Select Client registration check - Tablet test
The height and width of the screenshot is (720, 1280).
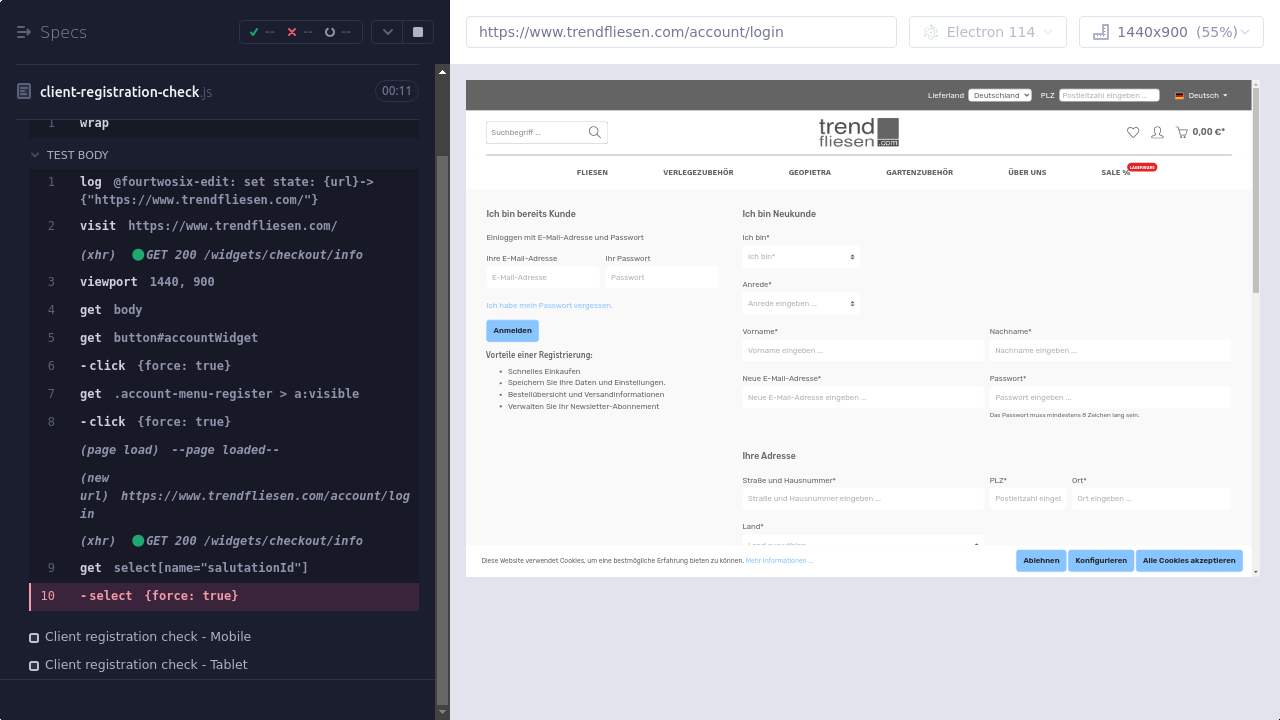[x=145, y=665]
